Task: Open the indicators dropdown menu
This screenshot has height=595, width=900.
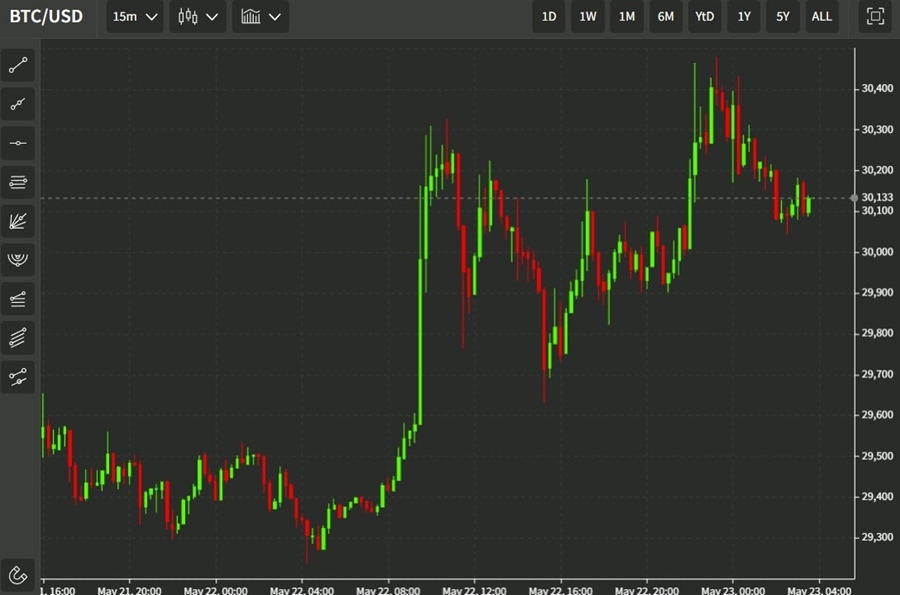Action: [261, 17]
